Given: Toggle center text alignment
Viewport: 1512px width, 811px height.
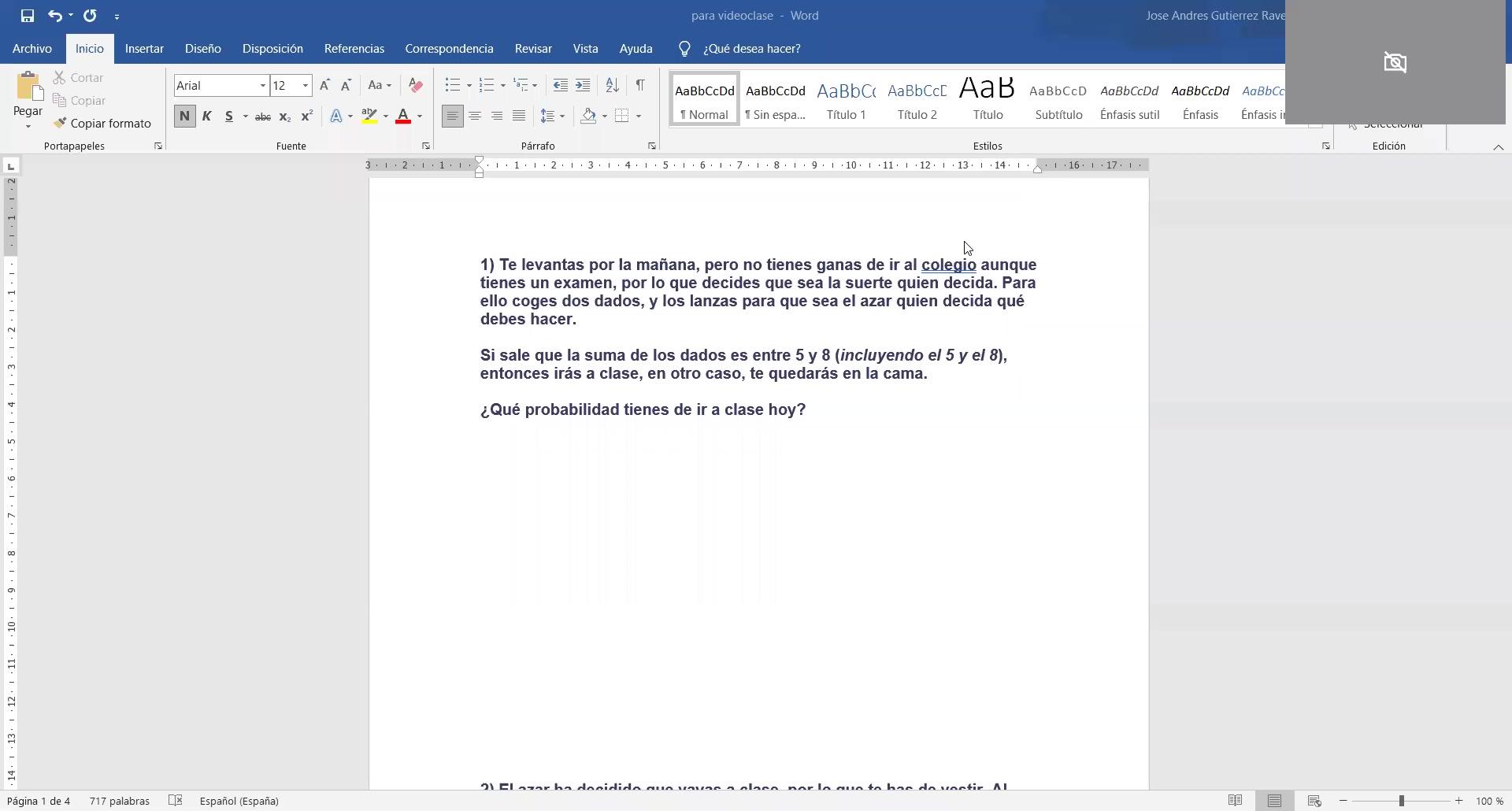Looking at the screenshot, I should pyautogui.click(x=475, y=117).
